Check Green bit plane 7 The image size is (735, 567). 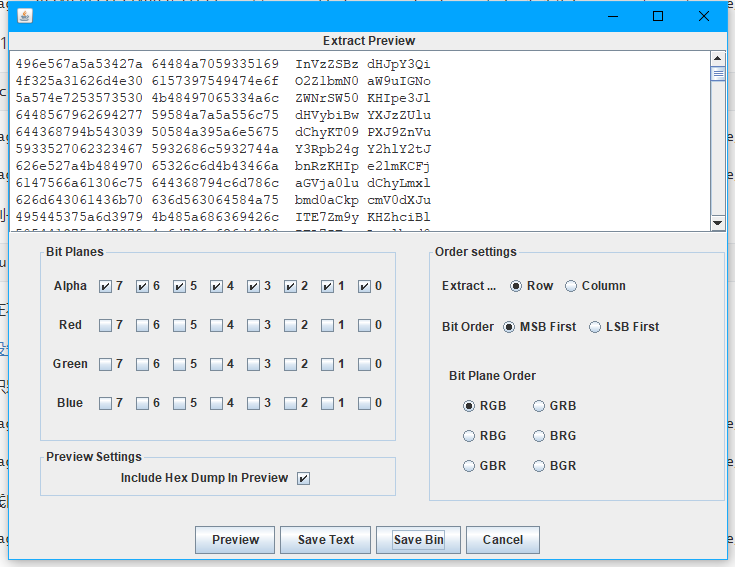105,364
